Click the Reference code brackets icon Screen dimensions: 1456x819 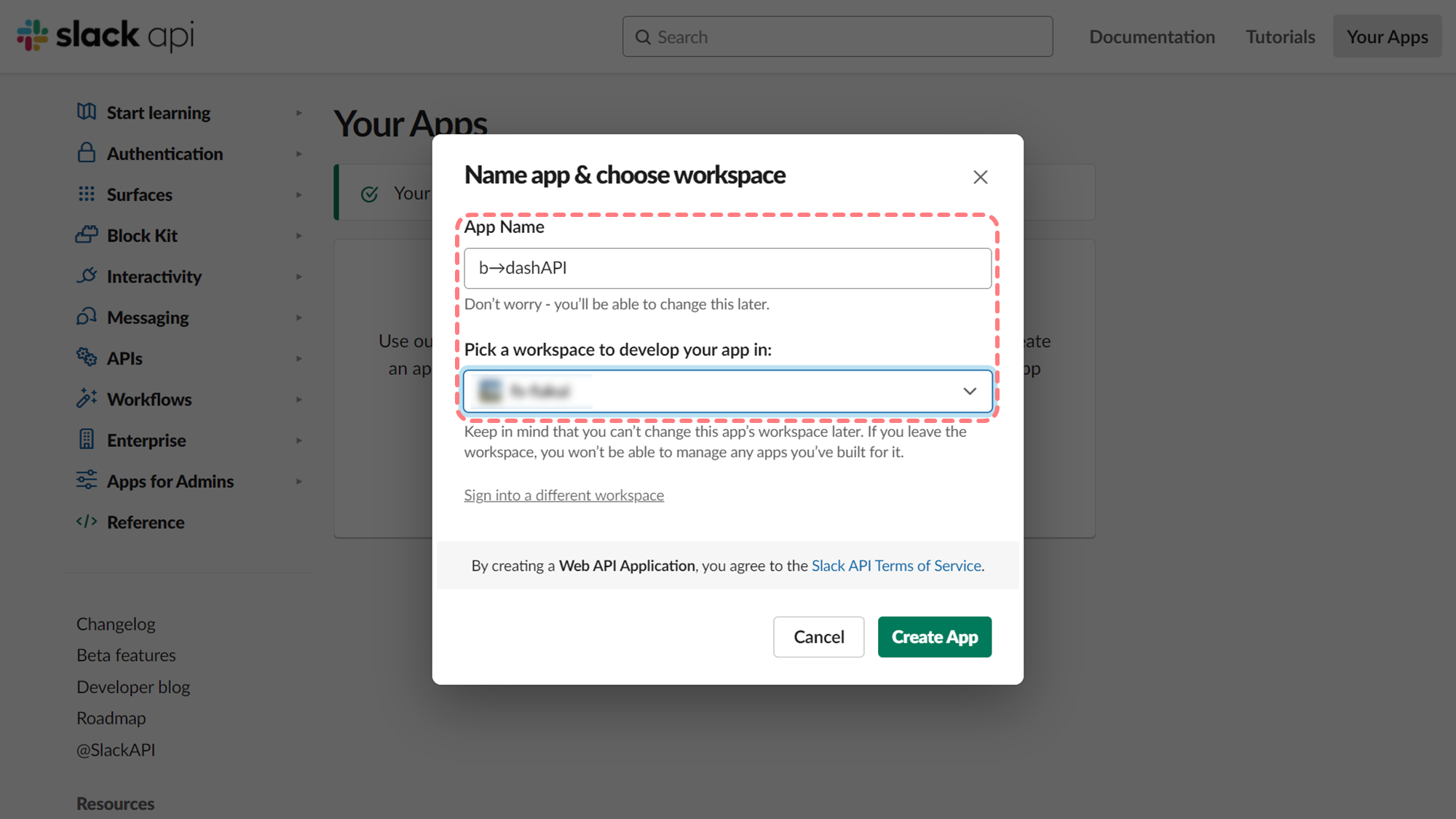(x=87, y=521)
